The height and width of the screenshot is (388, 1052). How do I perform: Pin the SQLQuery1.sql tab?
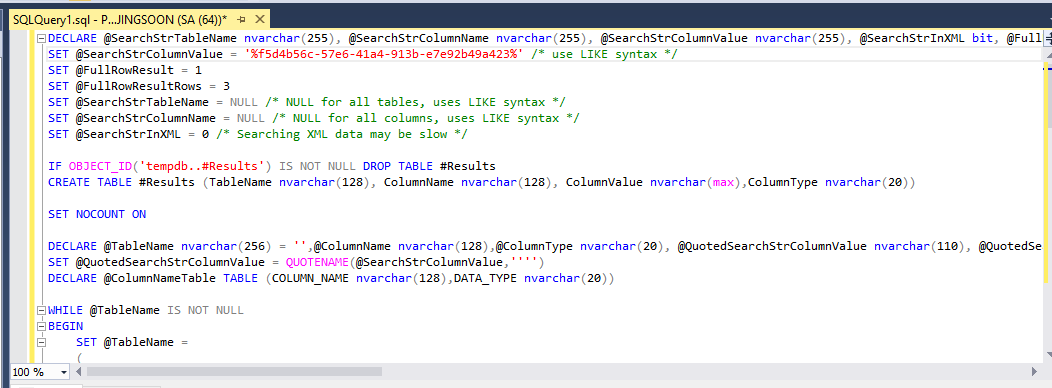pos(242,19)
